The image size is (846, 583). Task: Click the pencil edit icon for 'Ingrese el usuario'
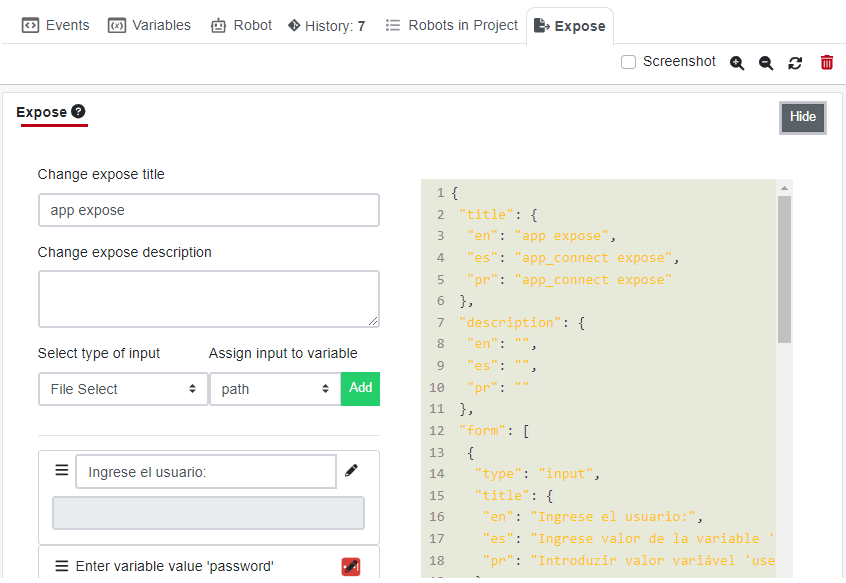tap(352, 470)
